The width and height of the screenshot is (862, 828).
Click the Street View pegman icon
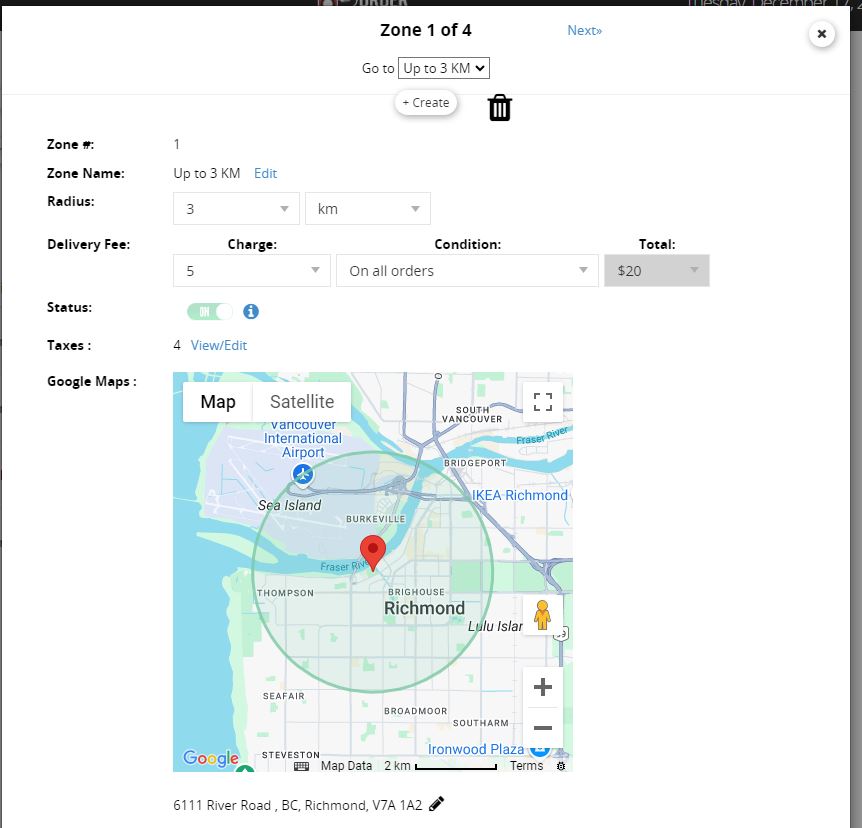(543, 615)
